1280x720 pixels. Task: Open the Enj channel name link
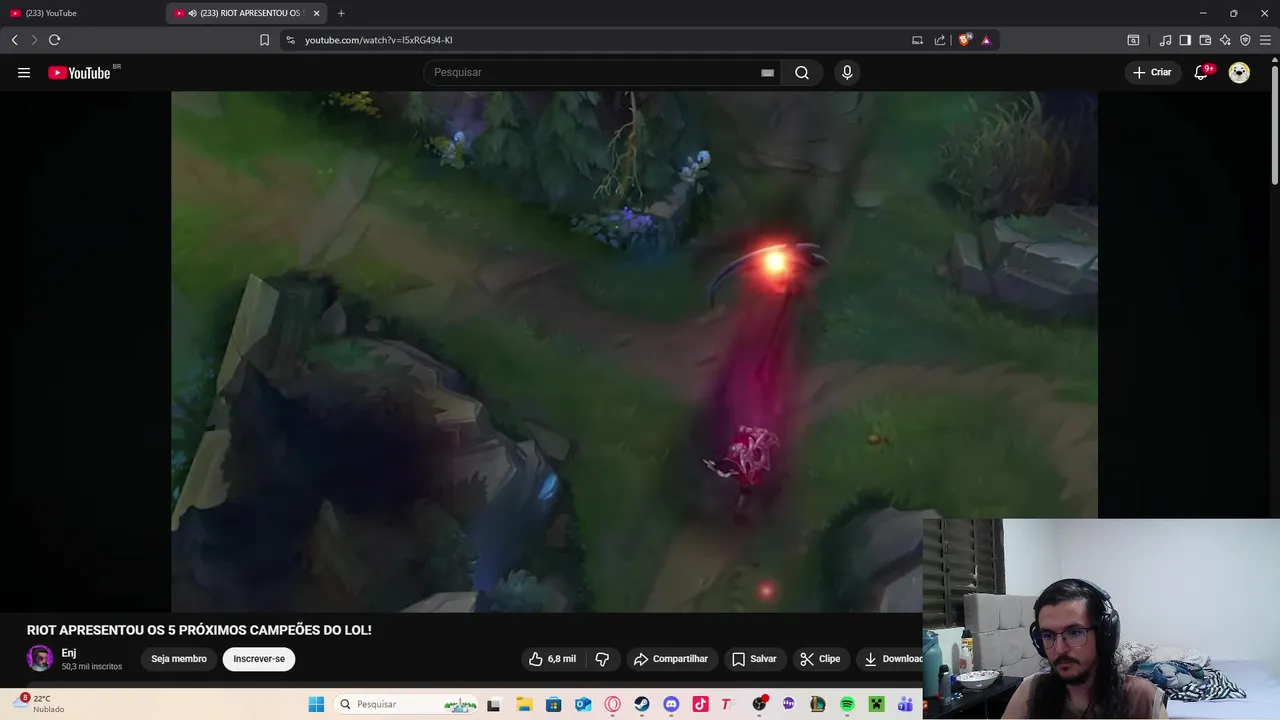click(69, 653)
